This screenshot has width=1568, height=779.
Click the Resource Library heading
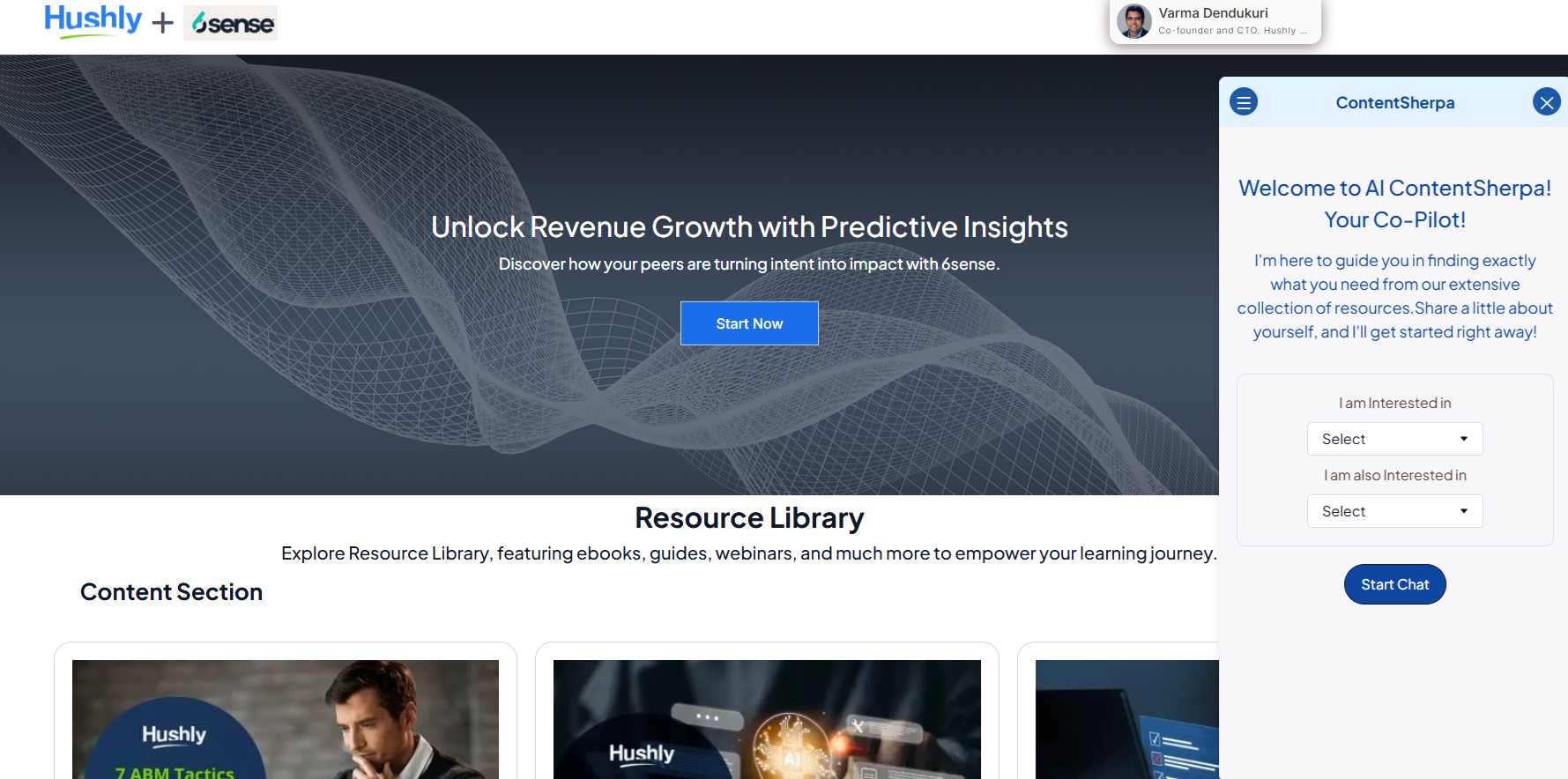[749, 518]
